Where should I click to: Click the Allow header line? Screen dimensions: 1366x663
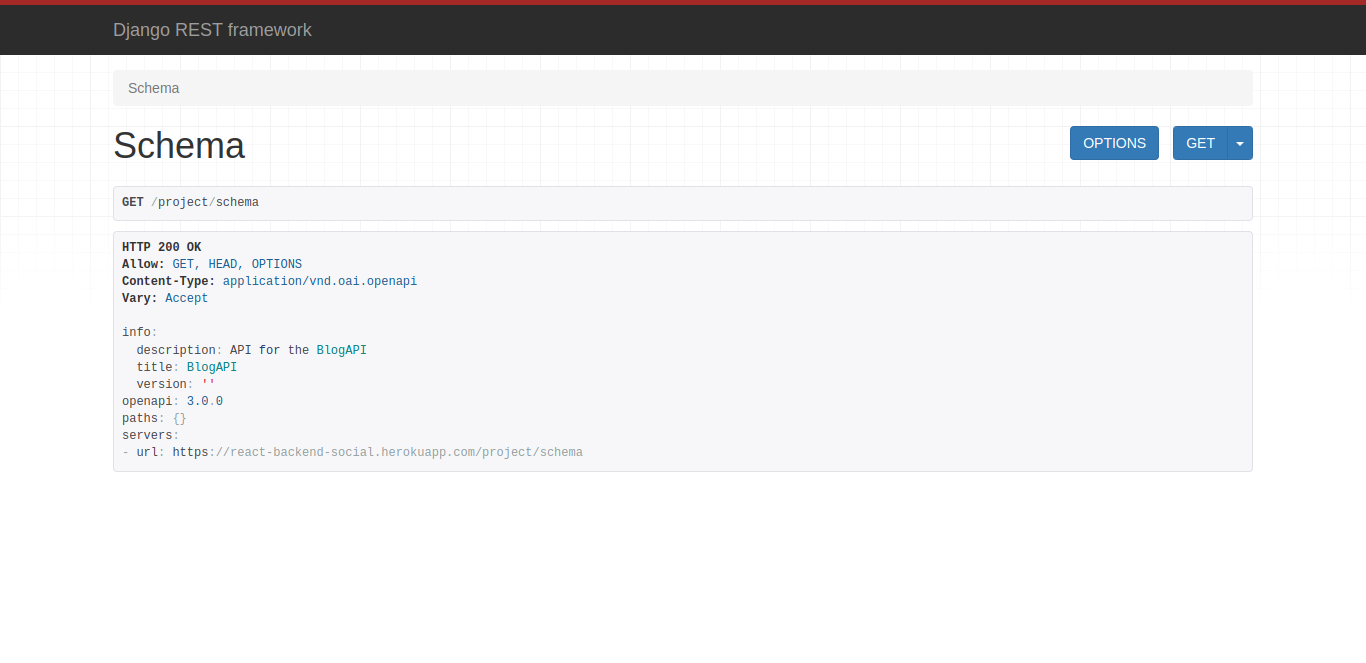pos(212,264)
